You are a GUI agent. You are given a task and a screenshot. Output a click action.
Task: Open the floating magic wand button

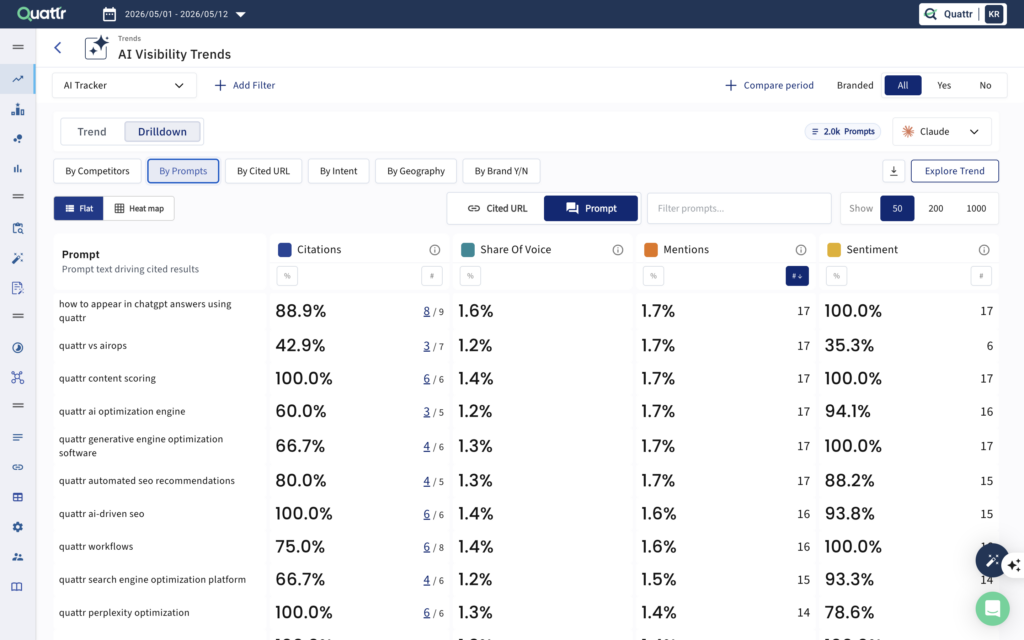[992, 560]
